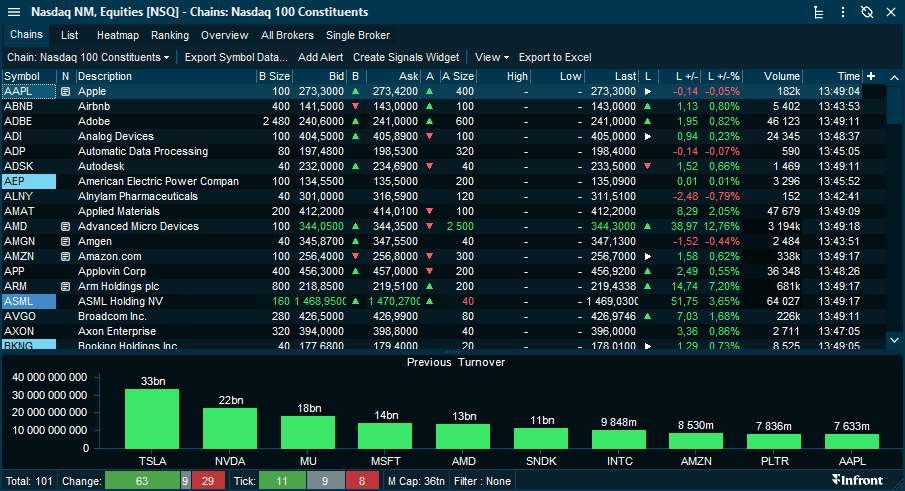The height and width of the screenshot is (491, 905).
Task: Switch to the List tab
Action: [x=69, y=35]
